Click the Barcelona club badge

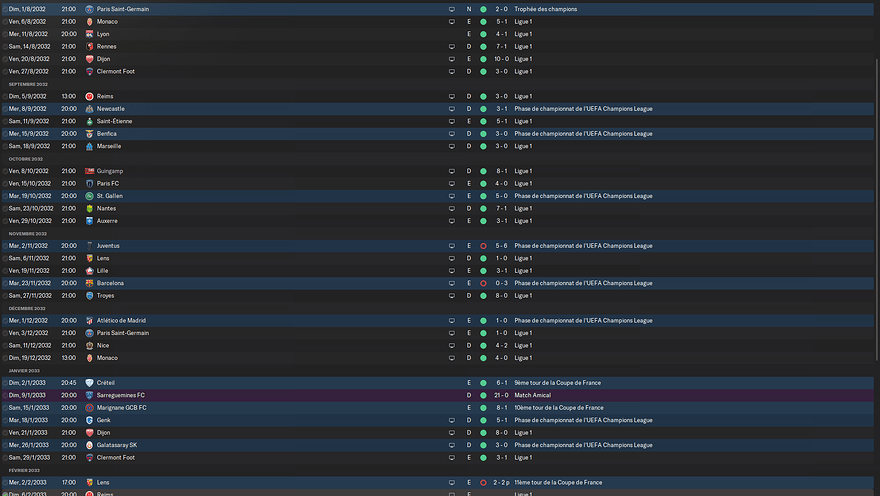90,283
